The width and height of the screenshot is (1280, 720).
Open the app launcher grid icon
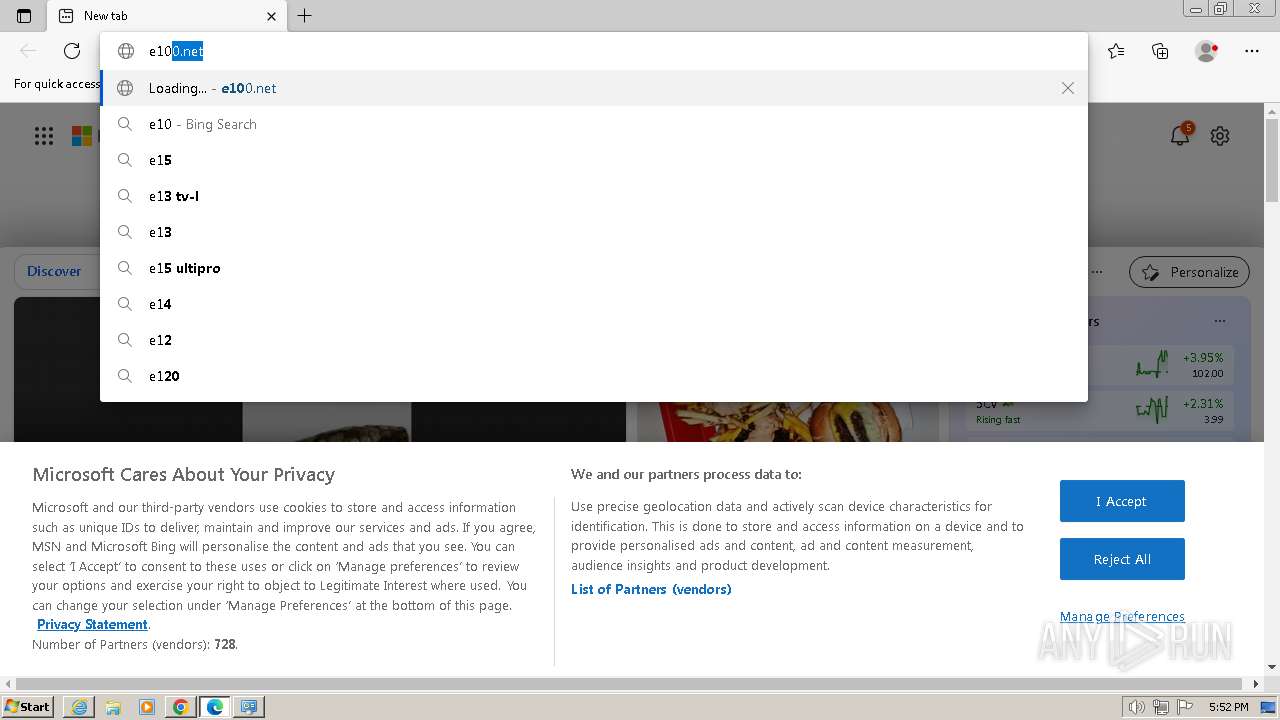coord(44,136)
